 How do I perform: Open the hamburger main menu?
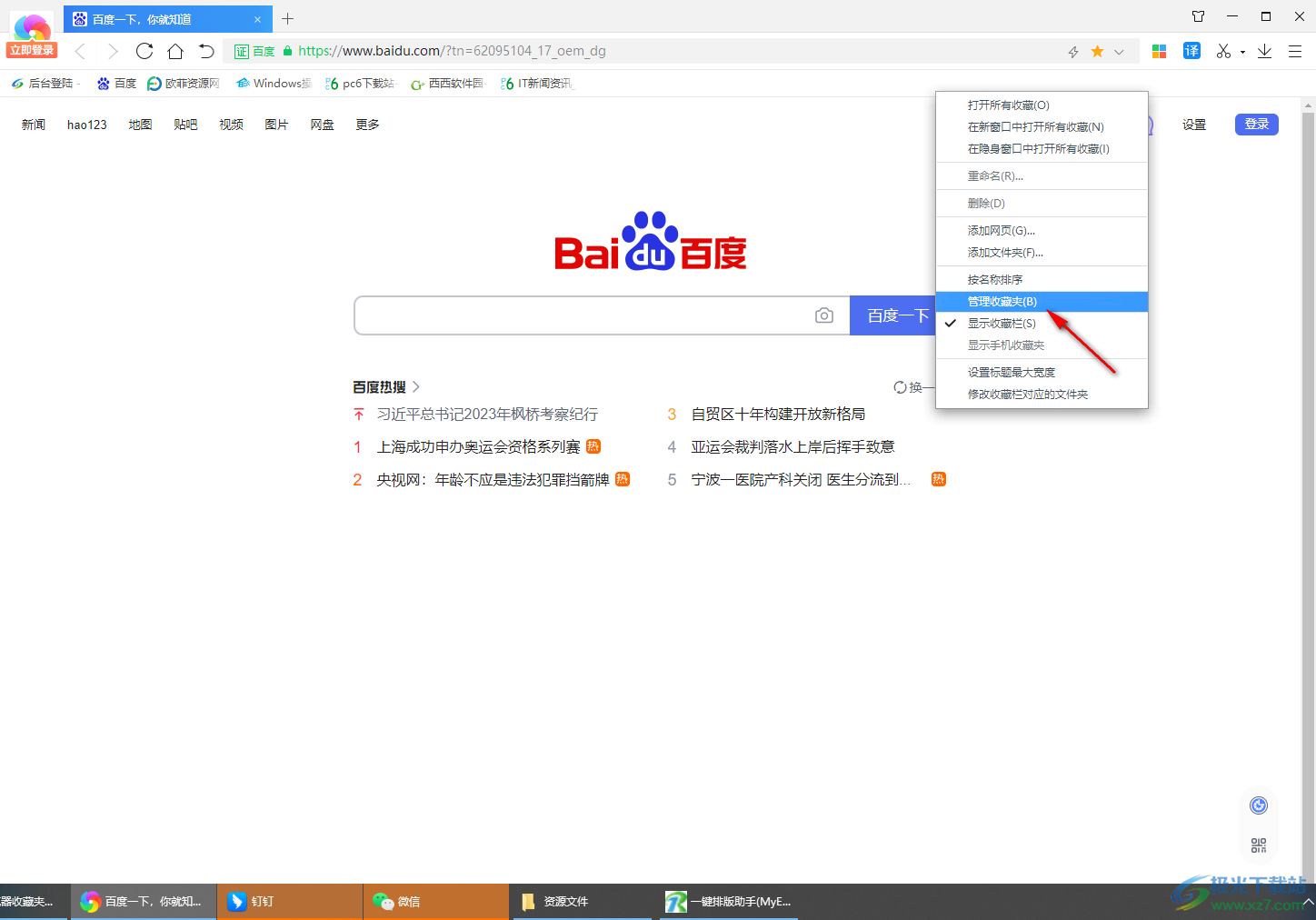(x=1295, y=51)
